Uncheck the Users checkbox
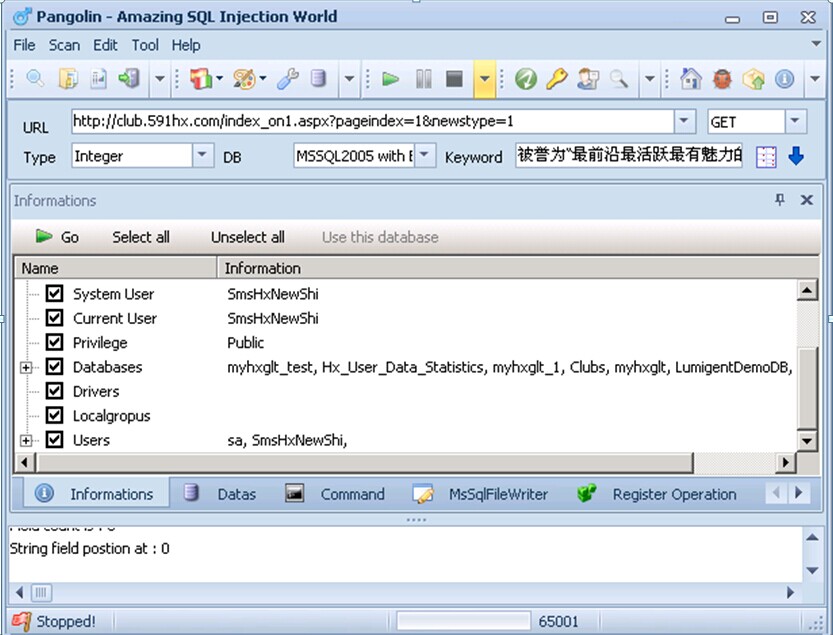This screenshot has height=635, width=833. 54,440
